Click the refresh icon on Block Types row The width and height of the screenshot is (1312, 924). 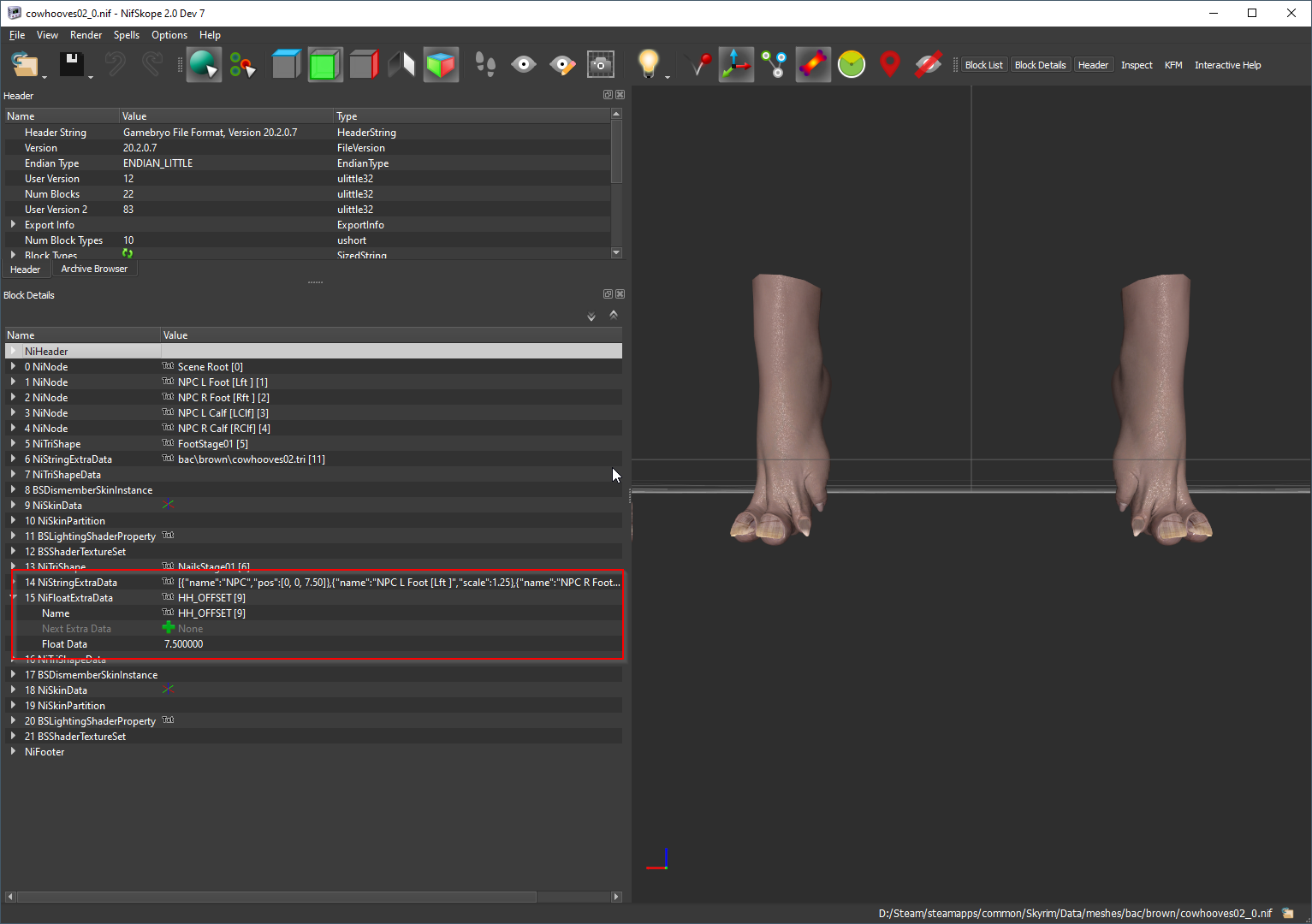pyautogui.click(x=128, y=253)
